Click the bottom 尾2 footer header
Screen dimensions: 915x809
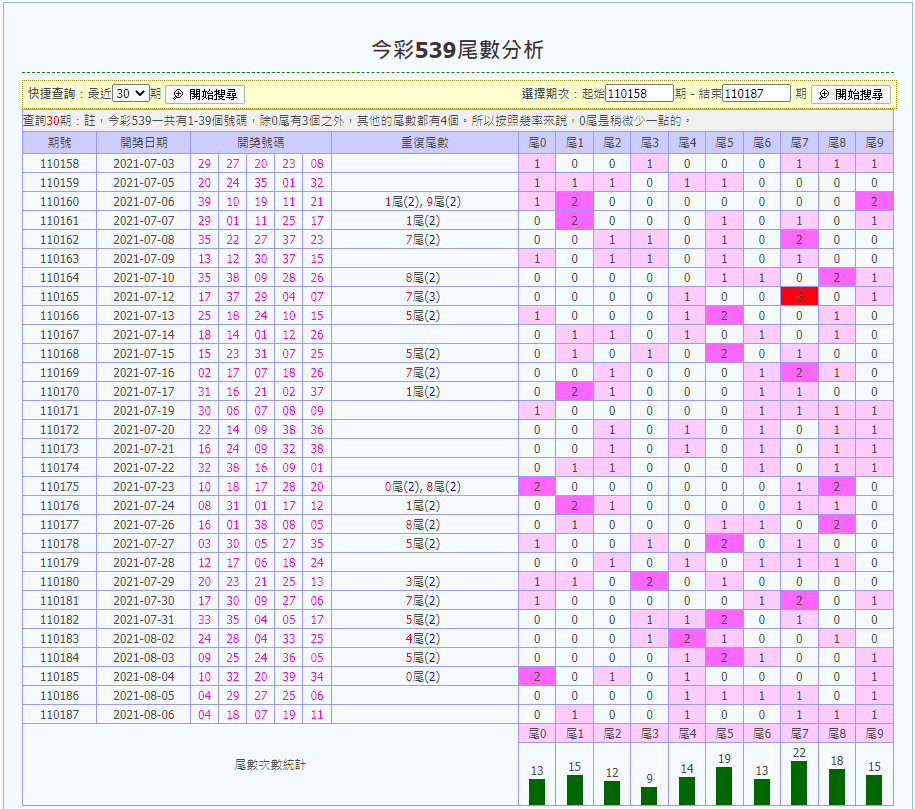pos(612,734)
